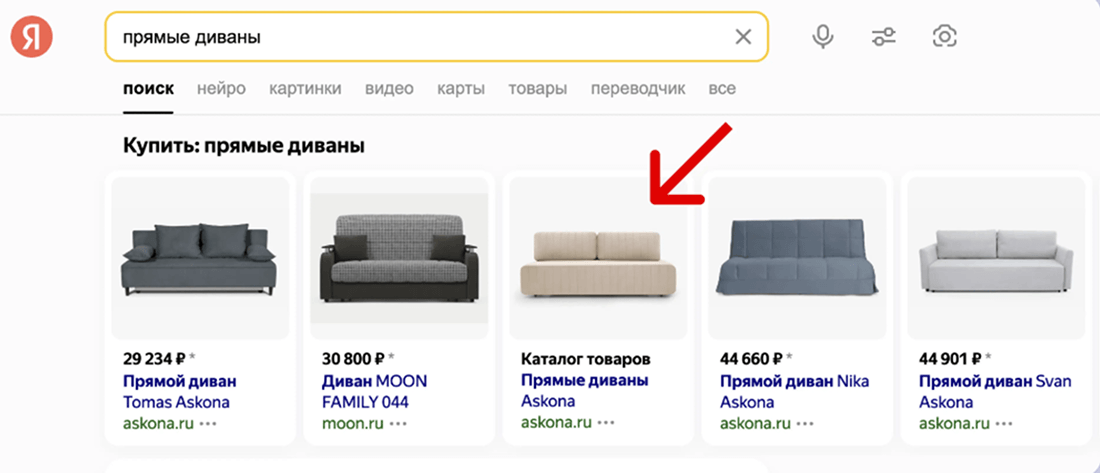Expand options dots for Svan Askona listing

coord(1004,424)
